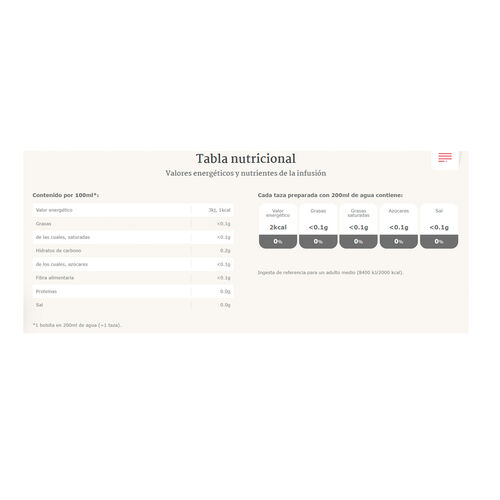500x500 pixels.
Task: Click the Valor energético 2kcal card
Action: pyautogui.click(x=278, y=226)
